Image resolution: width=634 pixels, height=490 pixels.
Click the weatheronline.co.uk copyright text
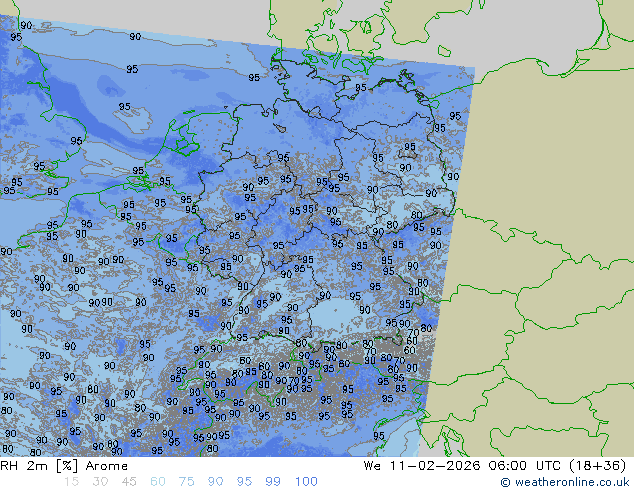coord(565,482)
